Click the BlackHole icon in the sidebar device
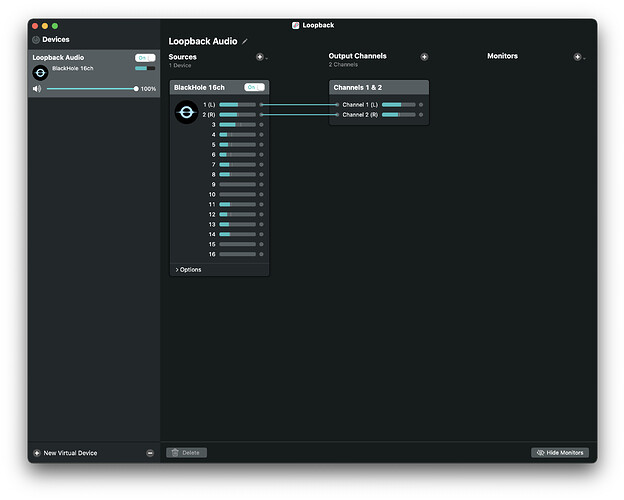 coord(40,73)
